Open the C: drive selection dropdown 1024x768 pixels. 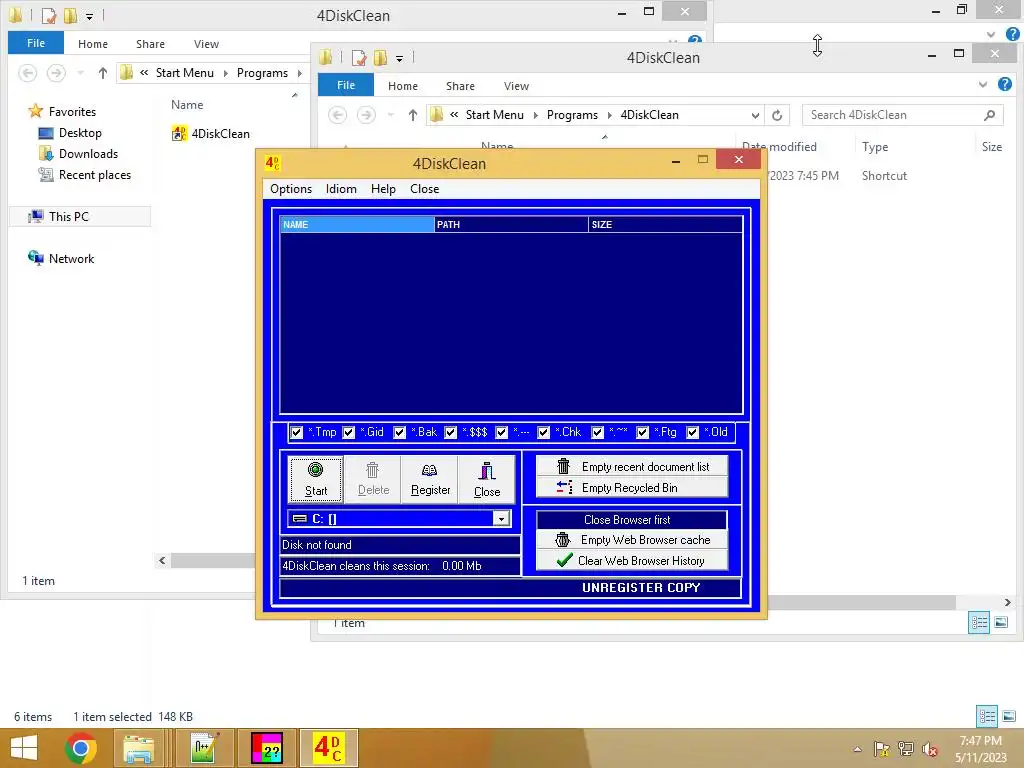501,519
